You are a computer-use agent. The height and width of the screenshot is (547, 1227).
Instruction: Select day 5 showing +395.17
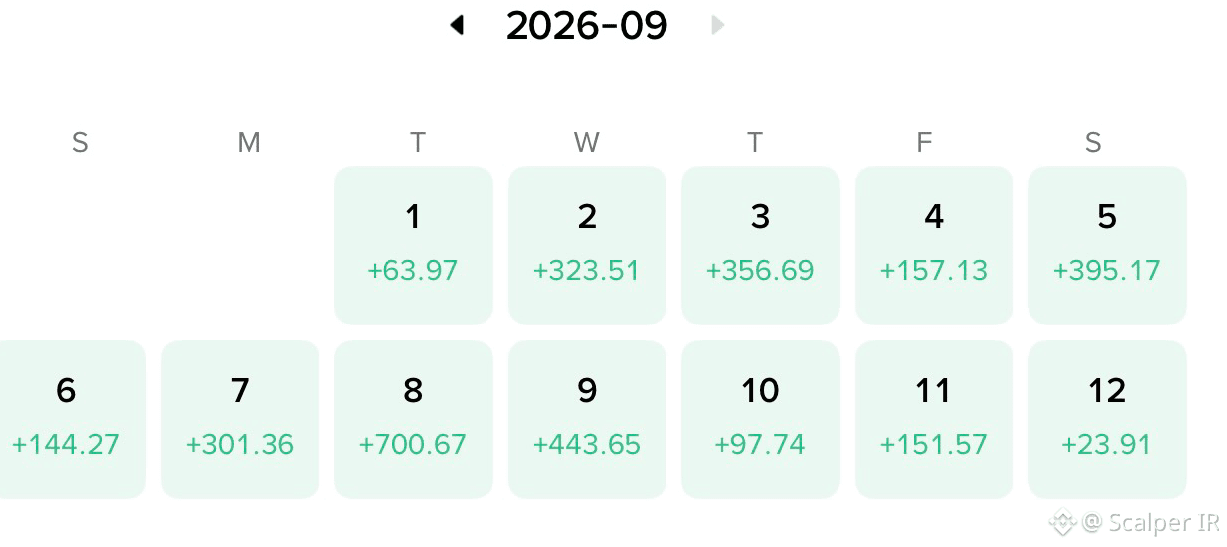pyautogui.click(x=1107, y=245)
